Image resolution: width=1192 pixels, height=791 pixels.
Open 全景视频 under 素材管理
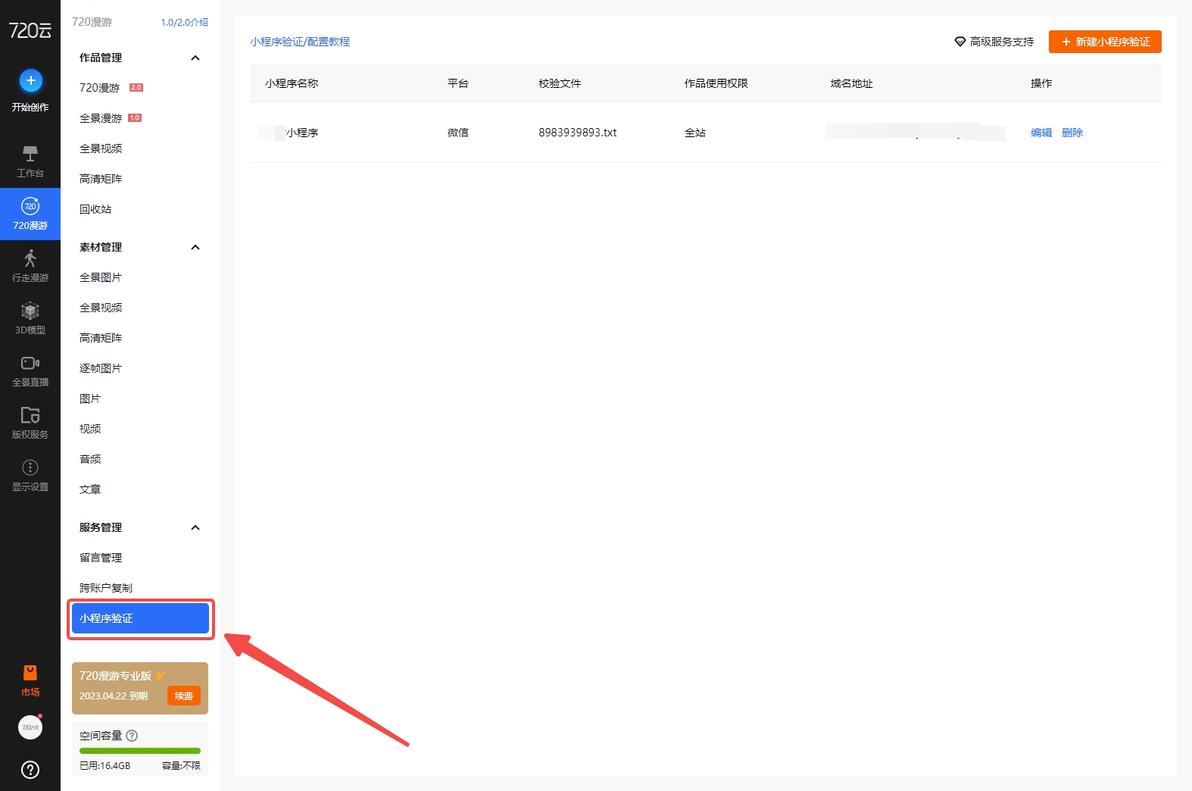click(100, 308)
